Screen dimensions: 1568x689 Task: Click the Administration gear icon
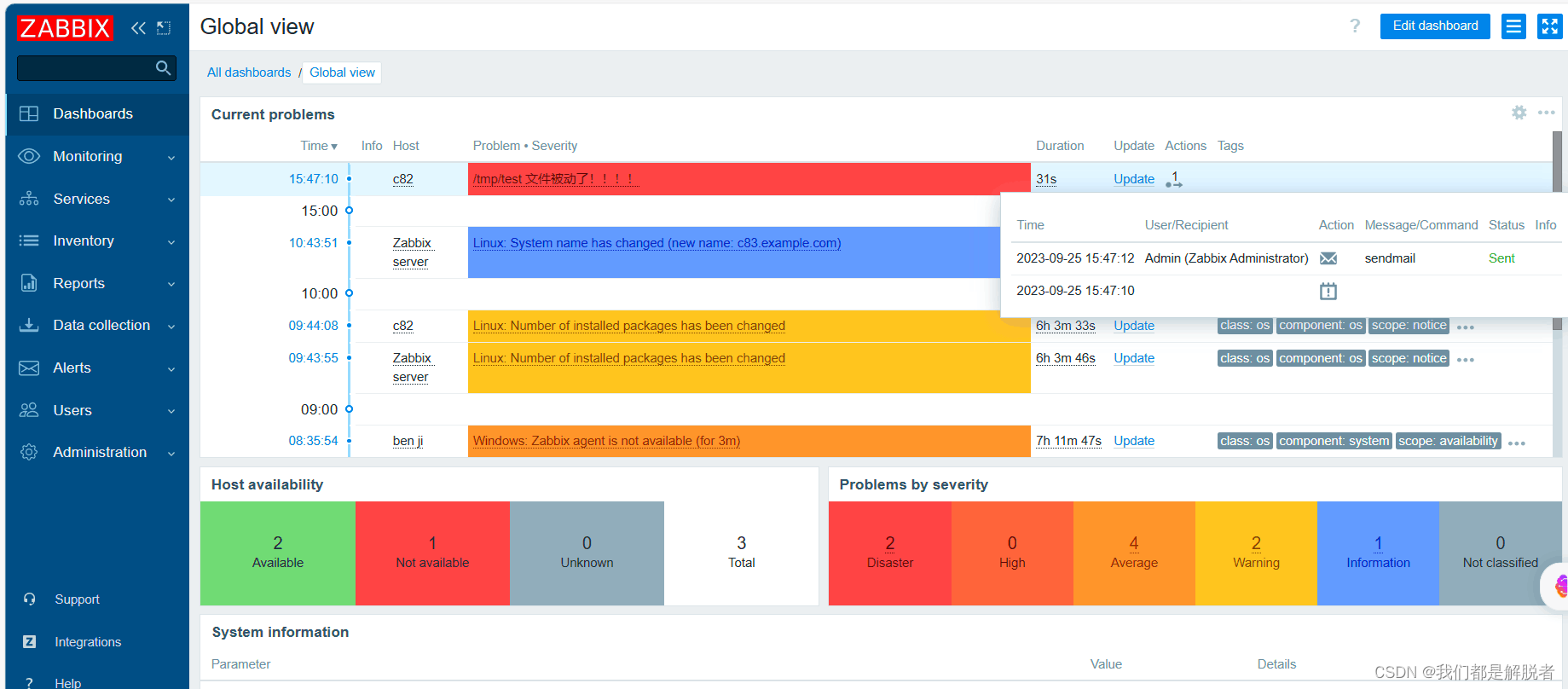tap(29, 452)
